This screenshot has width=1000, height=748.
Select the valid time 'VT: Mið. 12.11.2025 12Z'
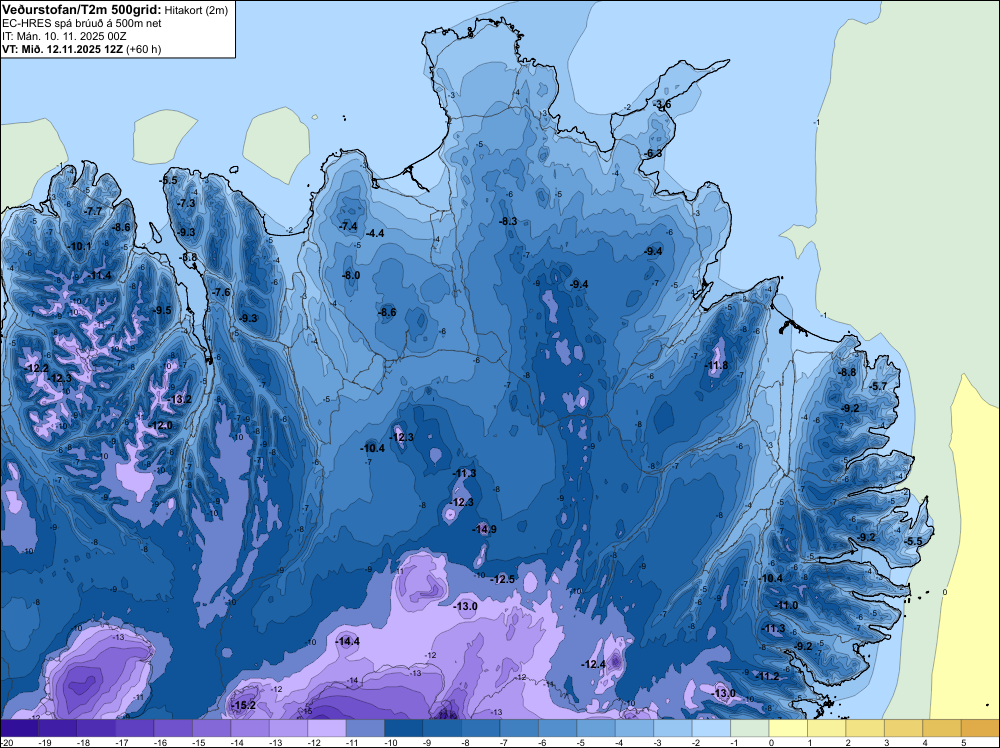[x=62, y=49]
